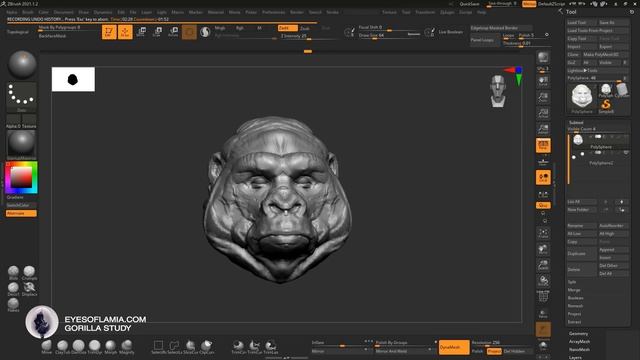Expand the Split subtool section
This screenshot has height=360, width=640.
click(x=572, y=282)
